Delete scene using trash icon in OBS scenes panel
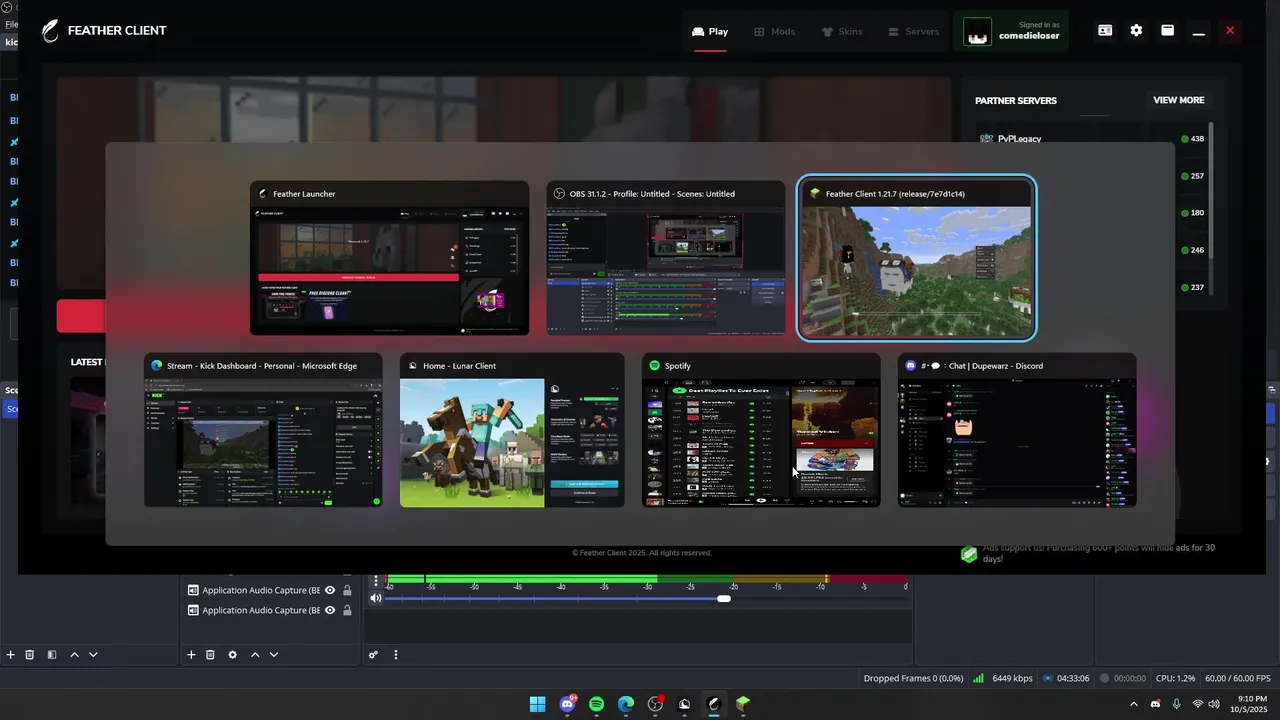 (x=30, y=655)
